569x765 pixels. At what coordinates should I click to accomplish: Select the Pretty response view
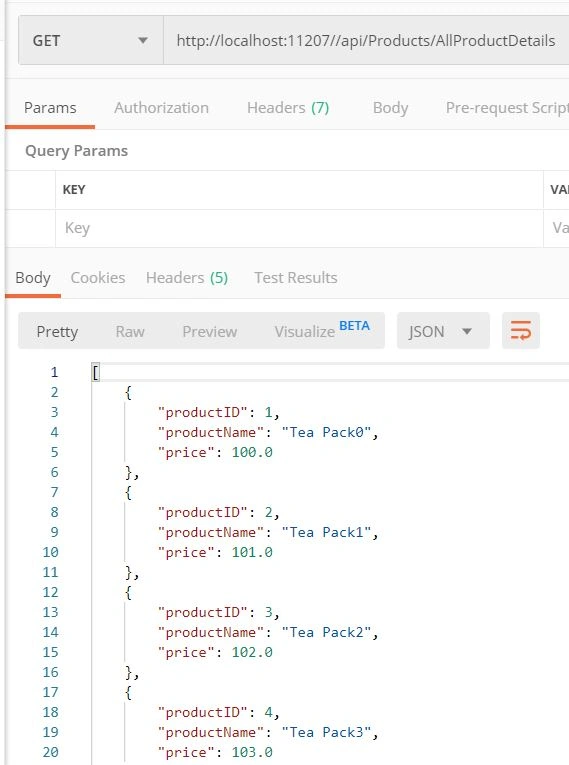coord(57,332)
